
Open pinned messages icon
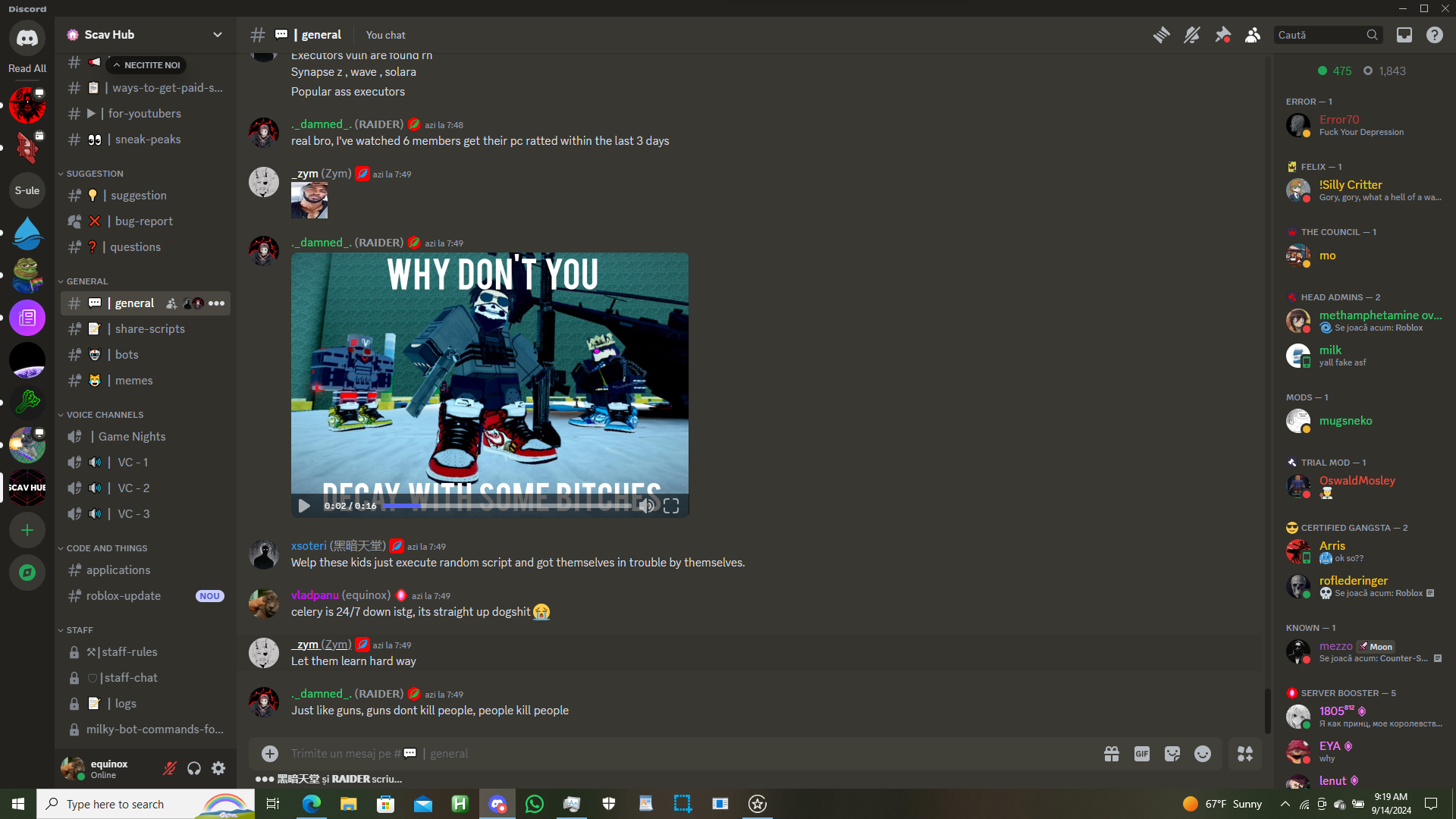pyautogui.click(x=1222, y=35)
